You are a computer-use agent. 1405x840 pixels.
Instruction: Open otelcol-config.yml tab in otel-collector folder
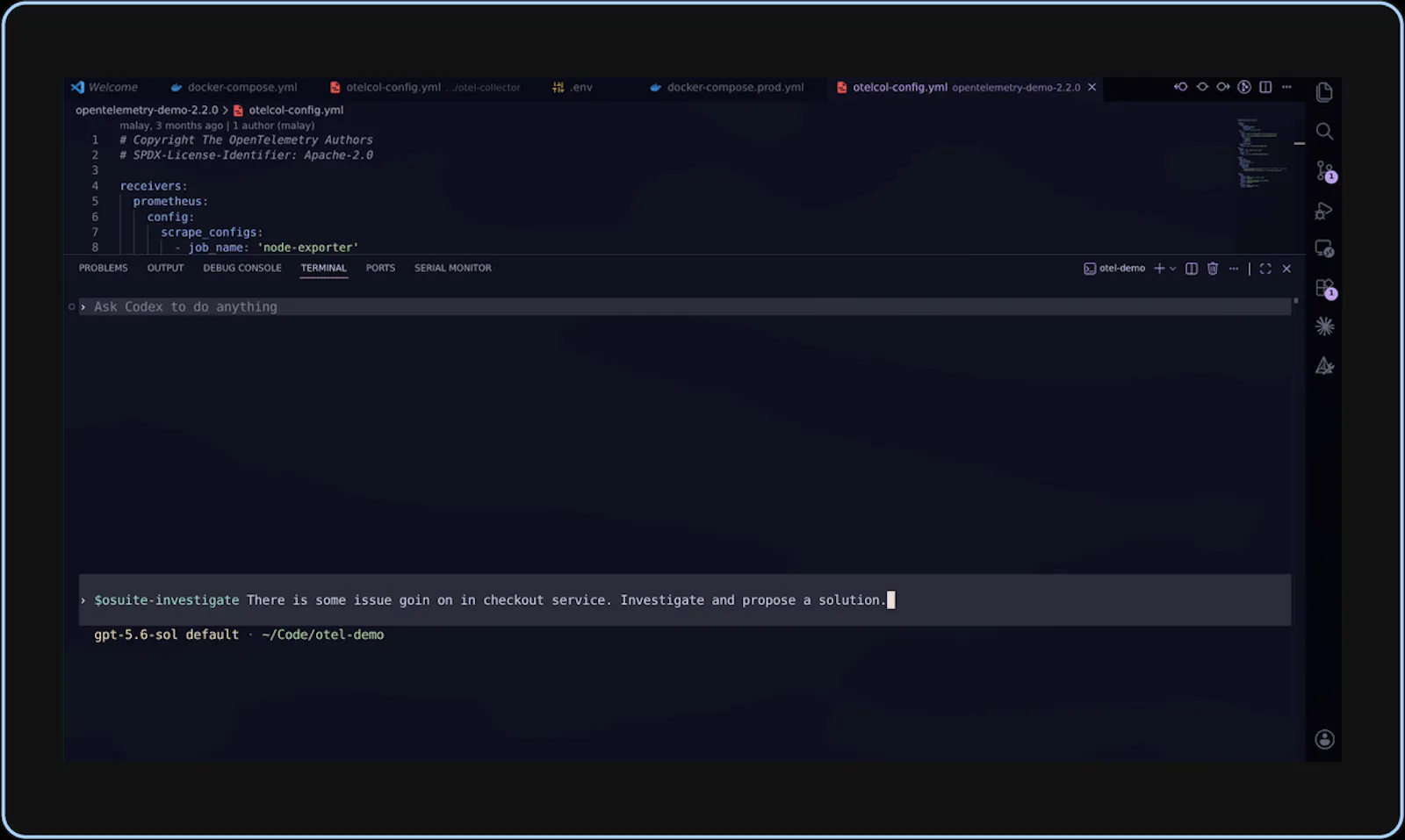[425, 87]
